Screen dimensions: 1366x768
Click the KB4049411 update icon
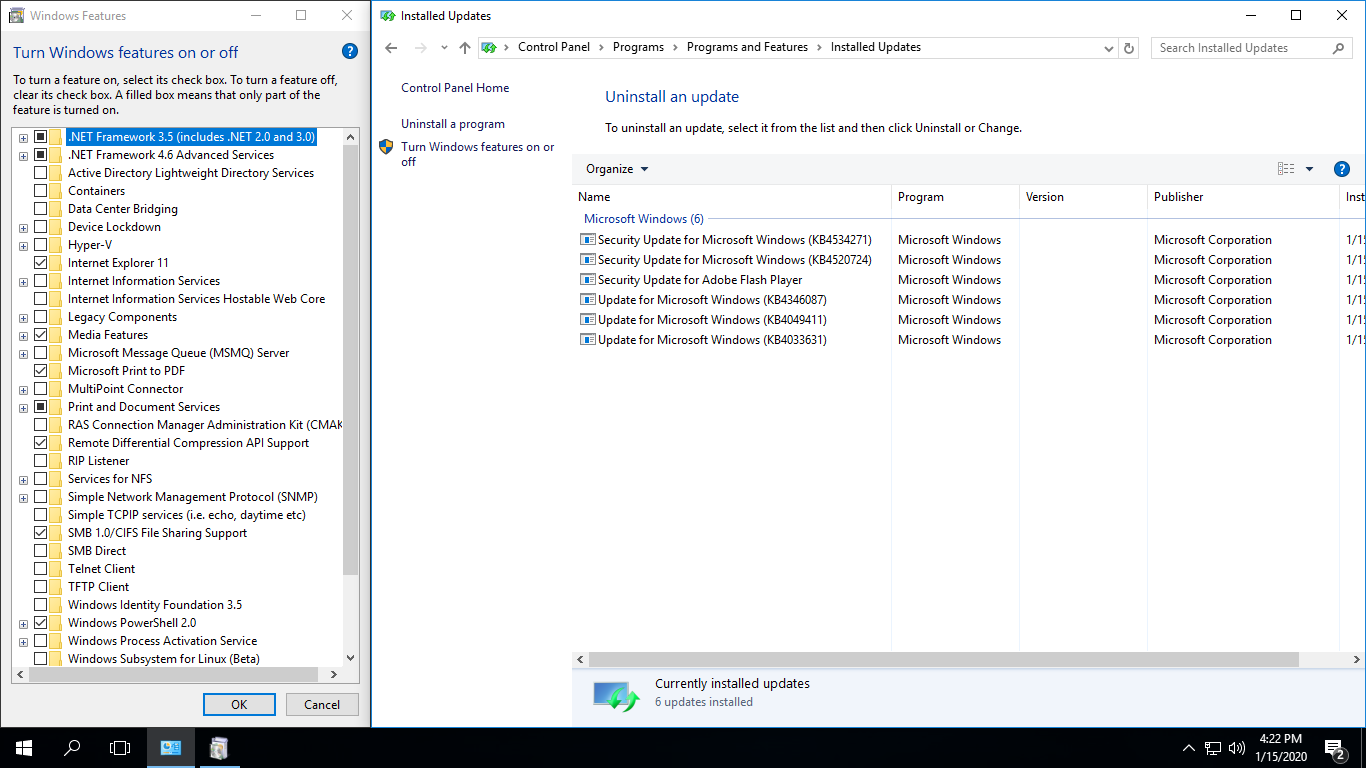(x=587, y=320)
